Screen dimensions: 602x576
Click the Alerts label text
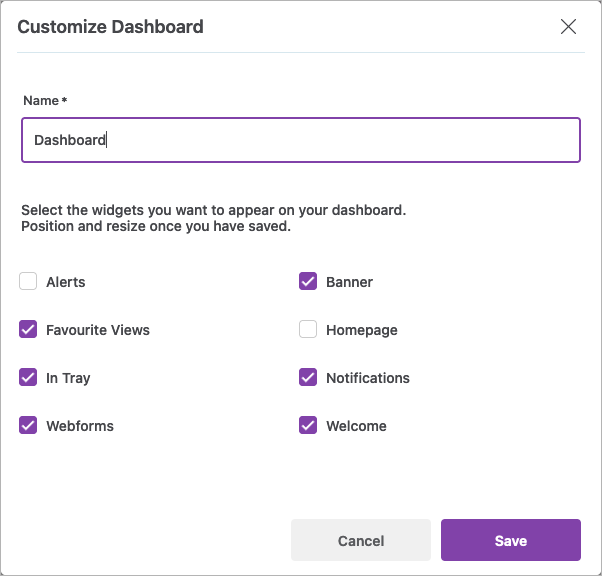[66, 282]
